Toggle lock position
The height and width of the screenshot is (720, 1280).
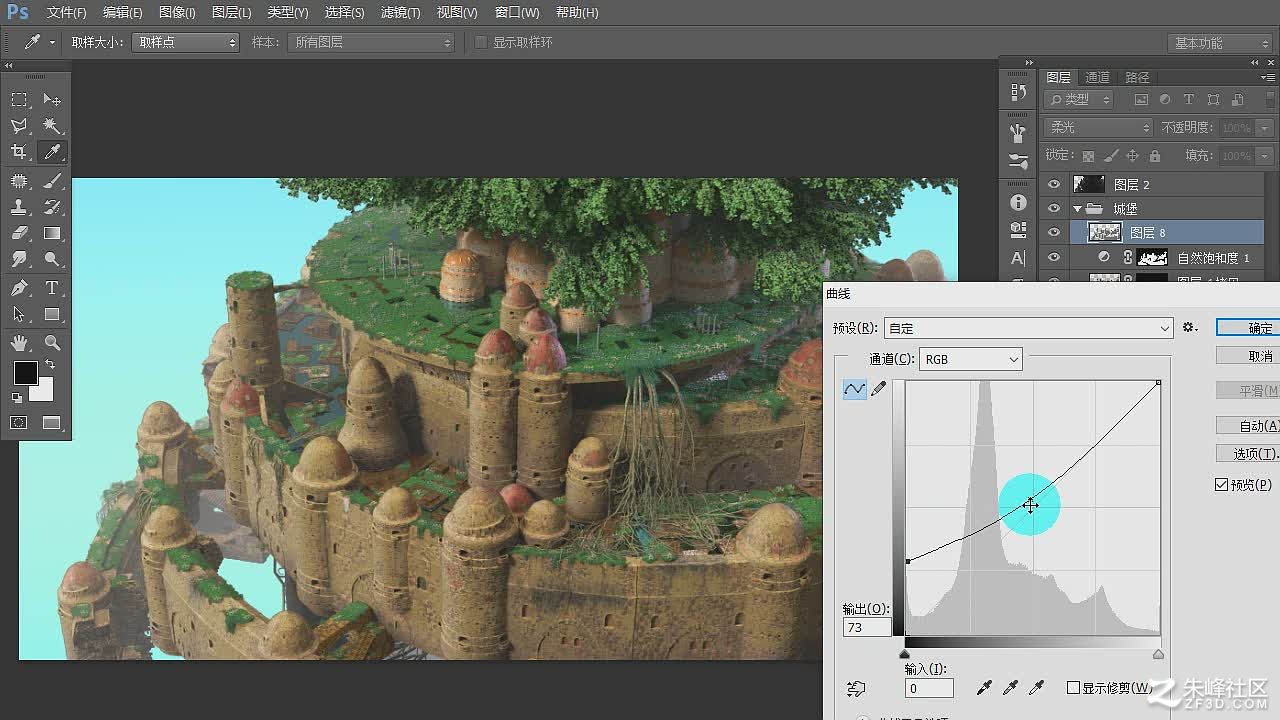pyautogui.click(x=1133, y=156)
